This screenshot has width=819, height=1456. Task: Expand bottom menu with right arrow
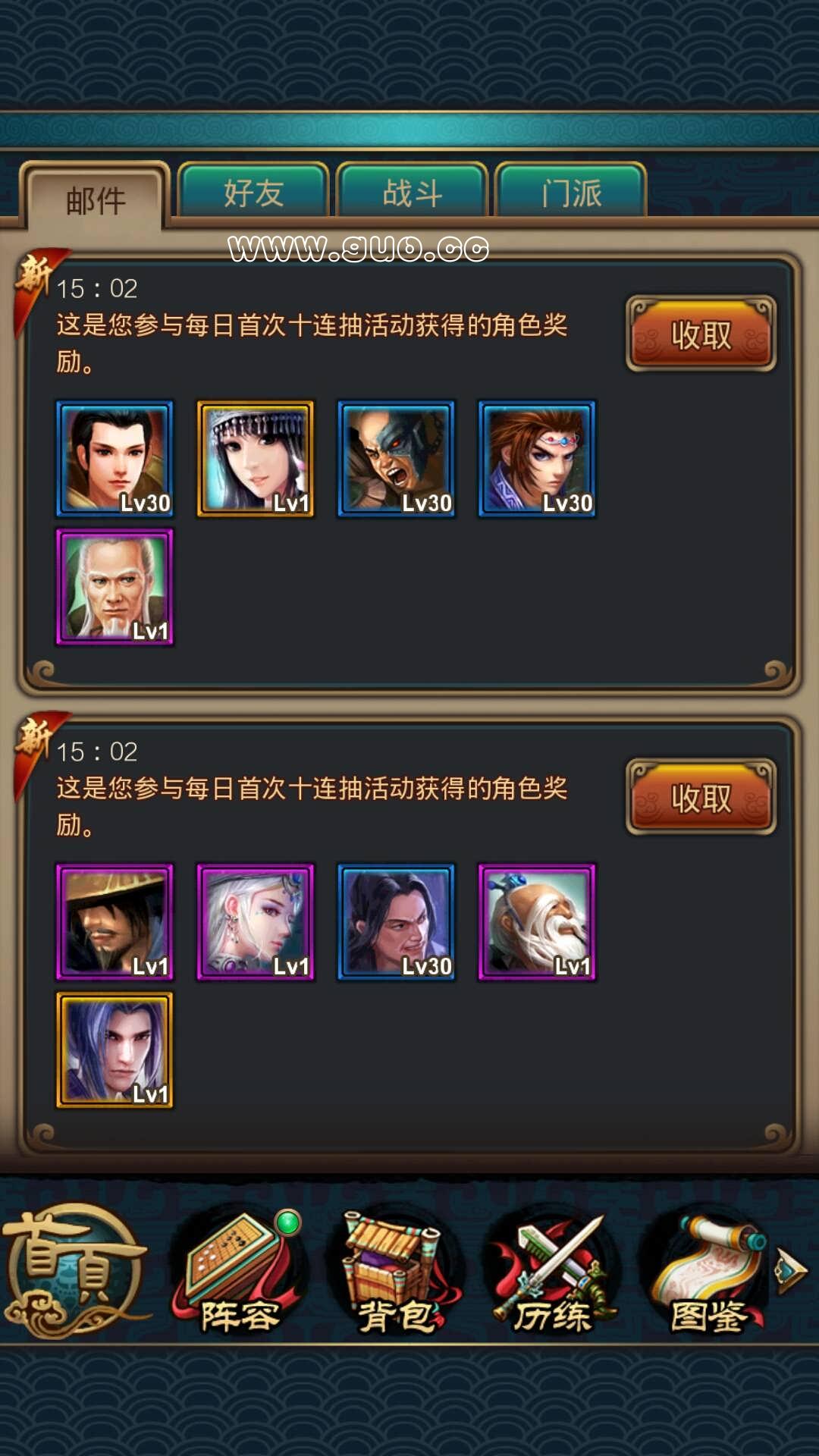[791, 1269]
